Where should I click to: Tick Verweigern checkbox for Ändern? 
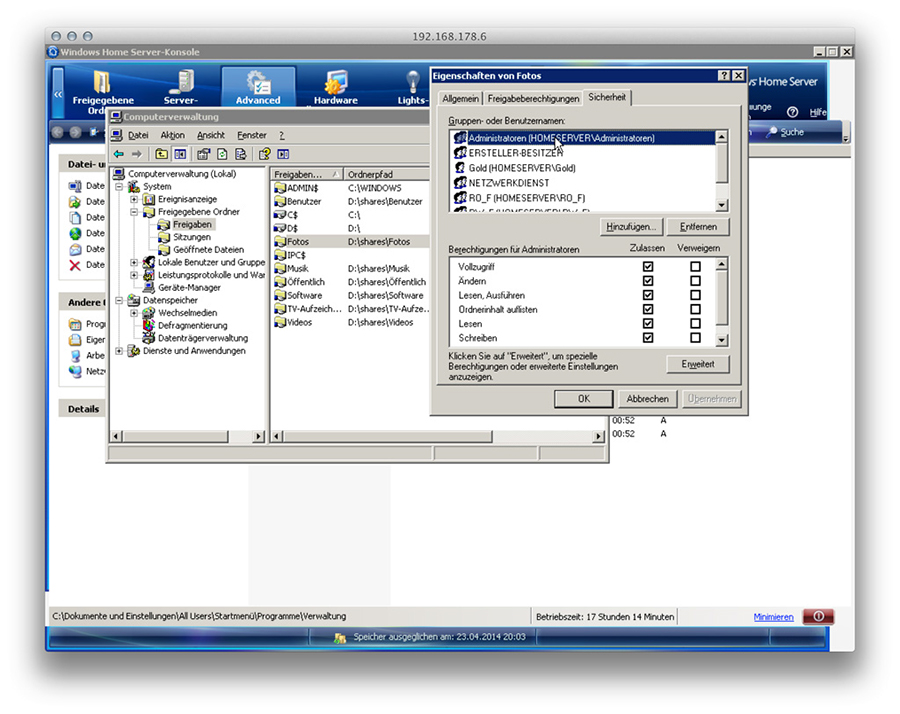coord(695,281)
